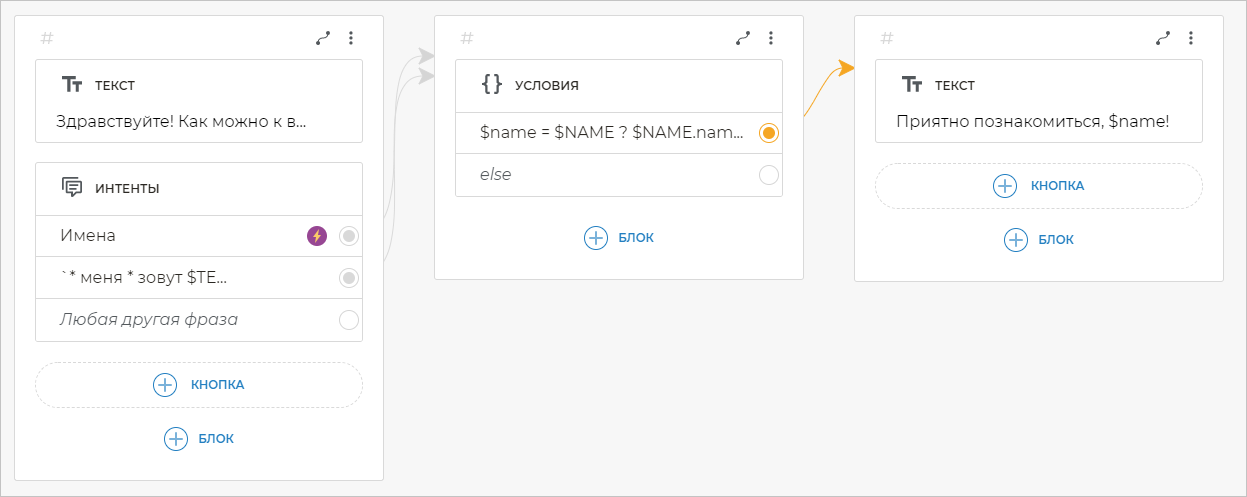Open three-dot menu of third screen card
Viewport: 1247px width, 497px height.
coord(1191,38)
